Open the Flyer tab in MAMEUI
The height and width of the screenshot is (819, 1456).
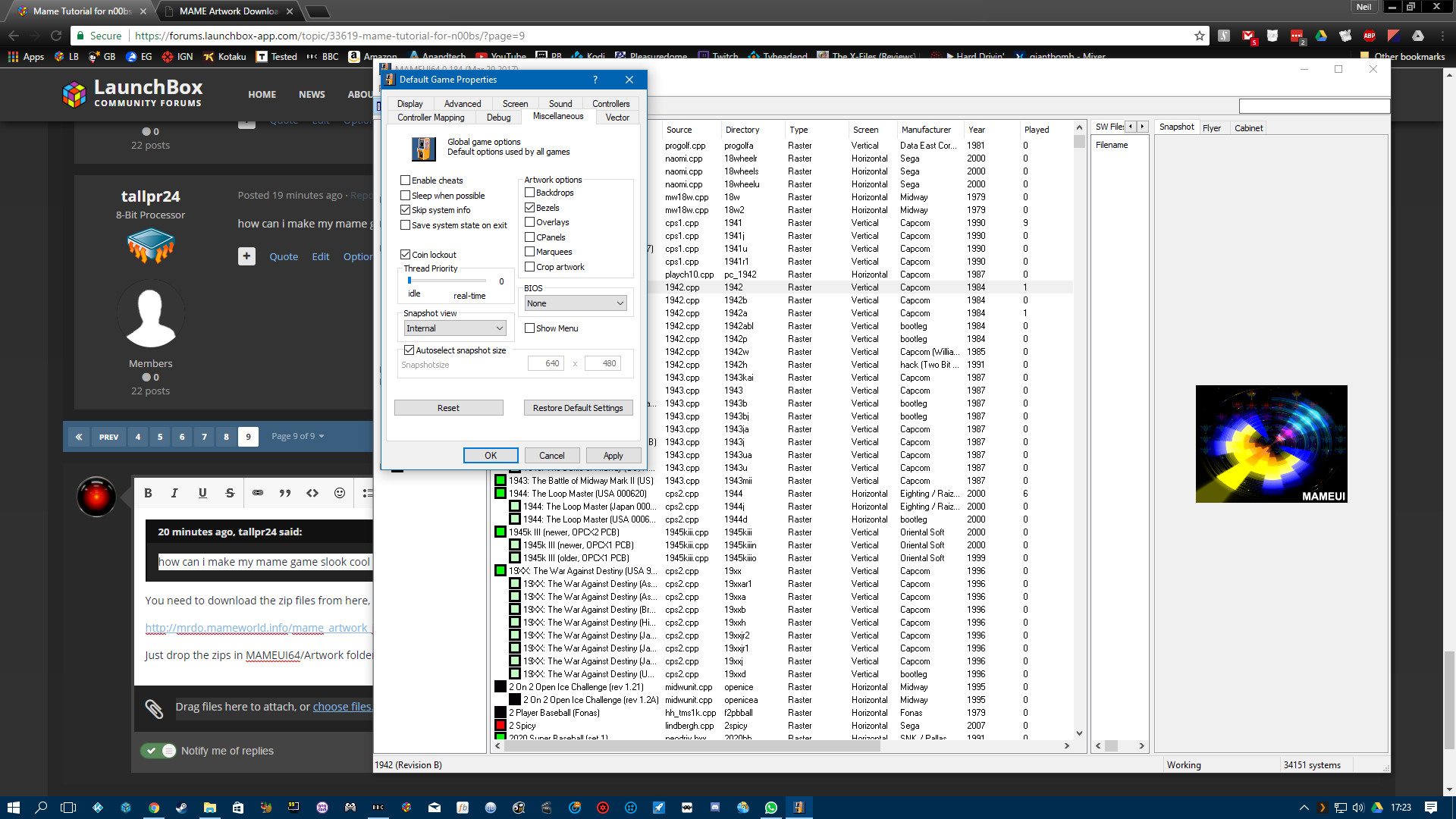coord(1212,128)
